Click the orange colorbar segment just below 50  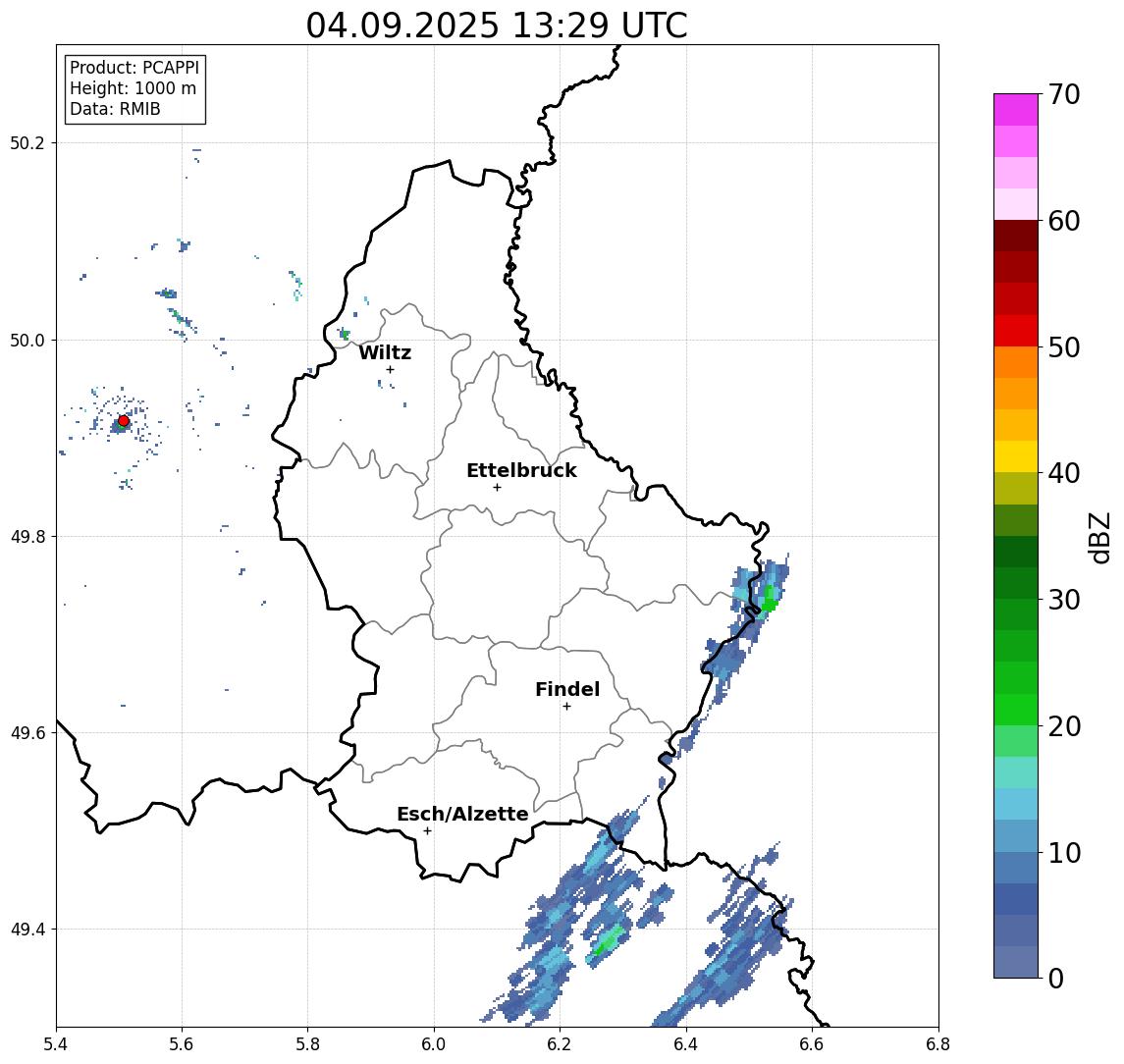(1016, 362)
